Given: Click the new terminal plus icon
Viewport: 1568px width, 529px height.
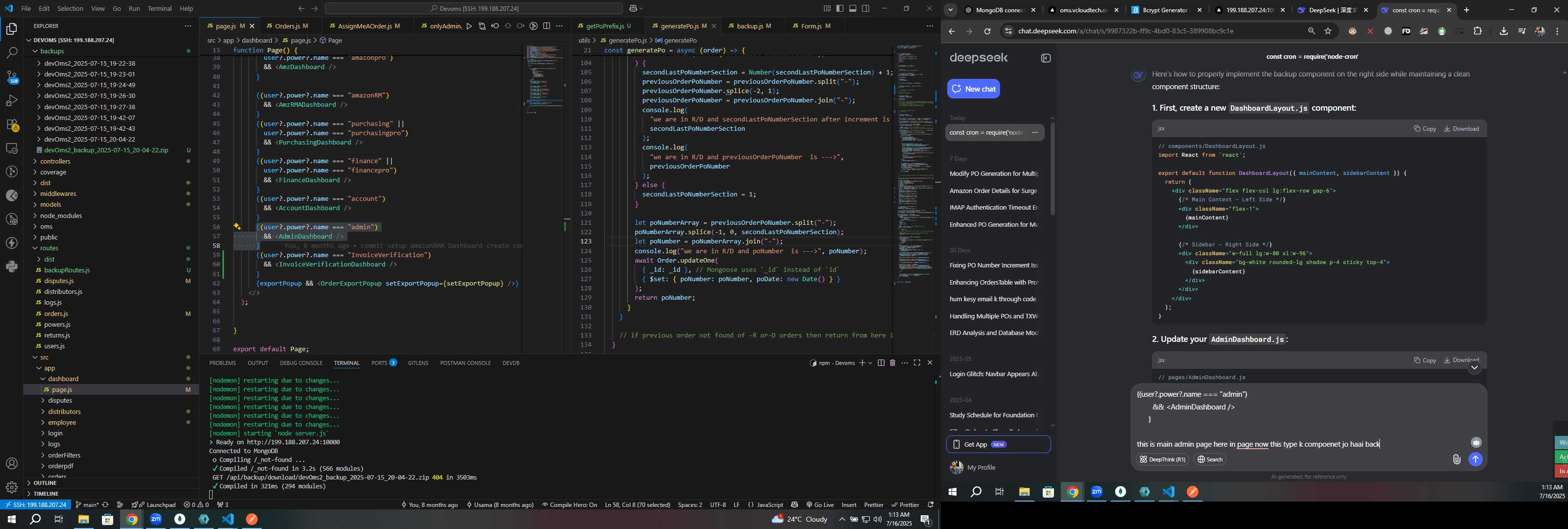Looking at the screenshot, I should pos(862,363).
